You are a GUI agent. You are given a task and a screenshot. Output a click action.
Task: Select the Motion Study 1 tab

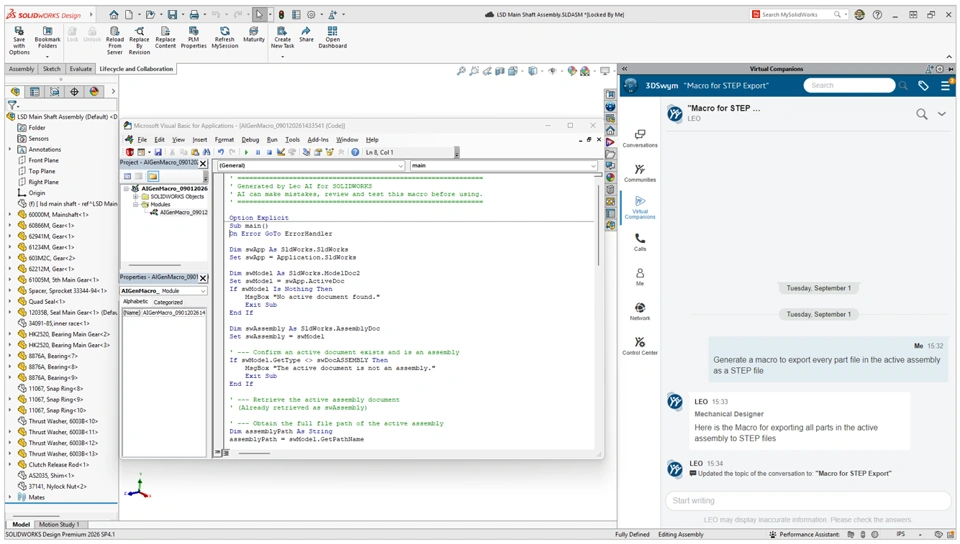tap(59, 525)
